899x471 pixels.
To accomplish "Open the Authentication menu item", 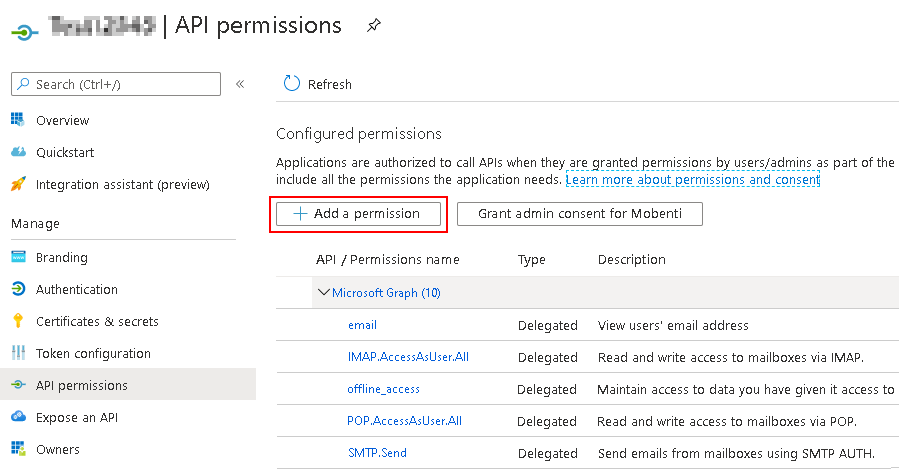I will click(76, 289).
